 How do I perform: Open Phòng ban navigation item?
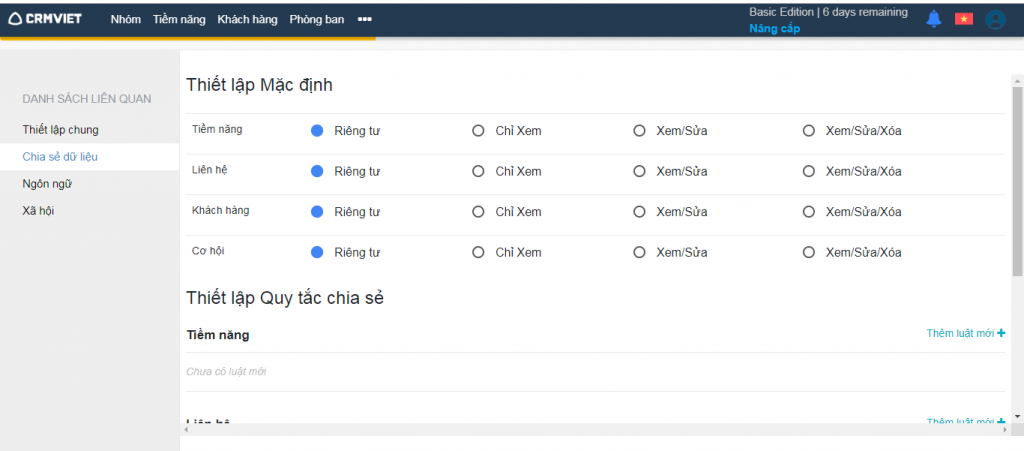click(x=316, y=19)
